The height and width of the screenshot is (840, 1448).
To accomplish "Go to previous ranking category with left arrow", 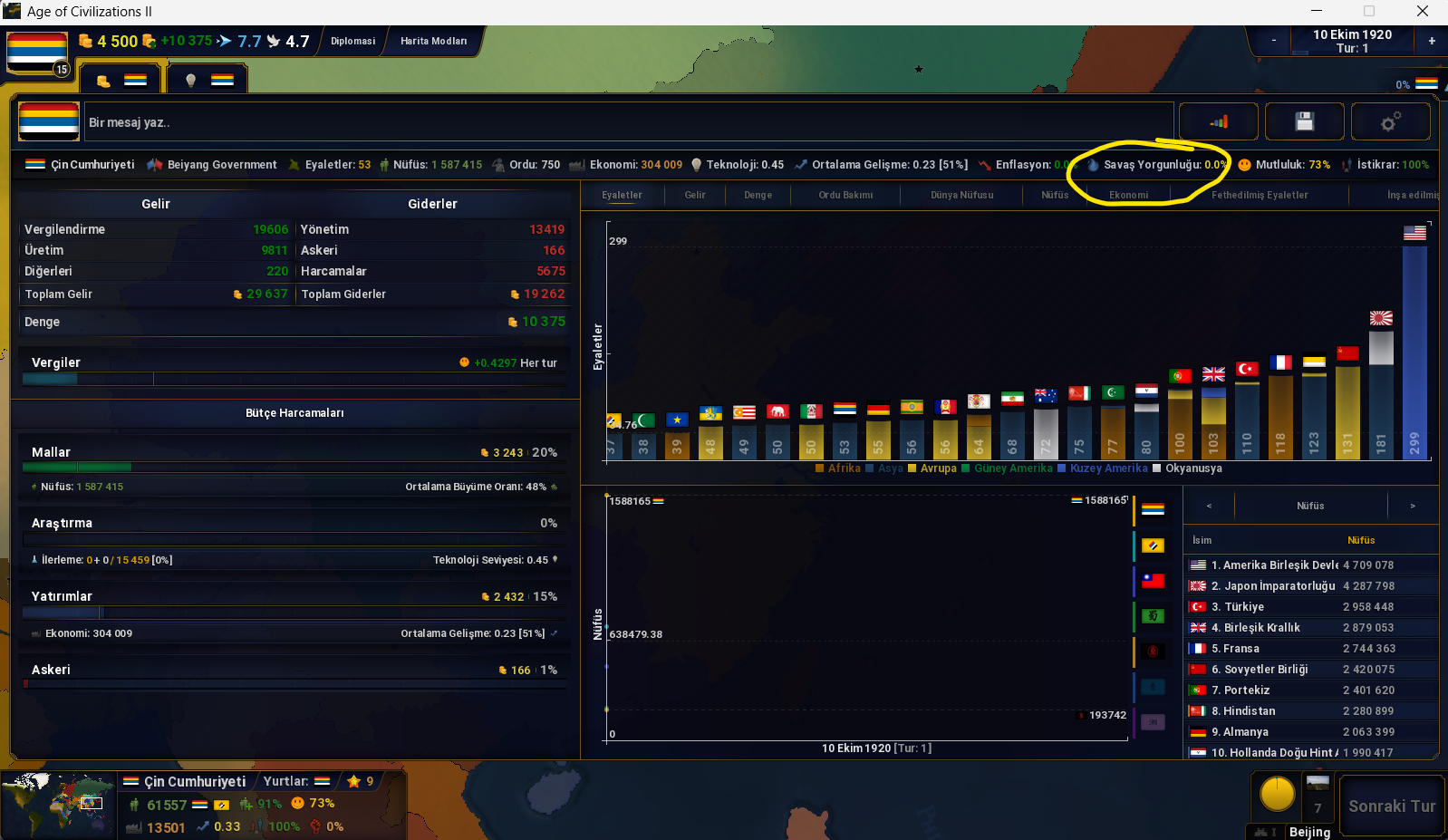I will 1209,506.
